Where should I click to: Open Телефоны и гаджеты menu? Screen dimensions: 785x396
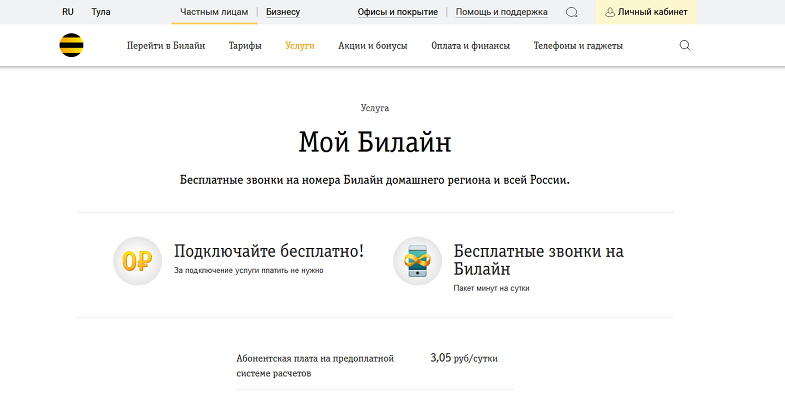point(578,46)
